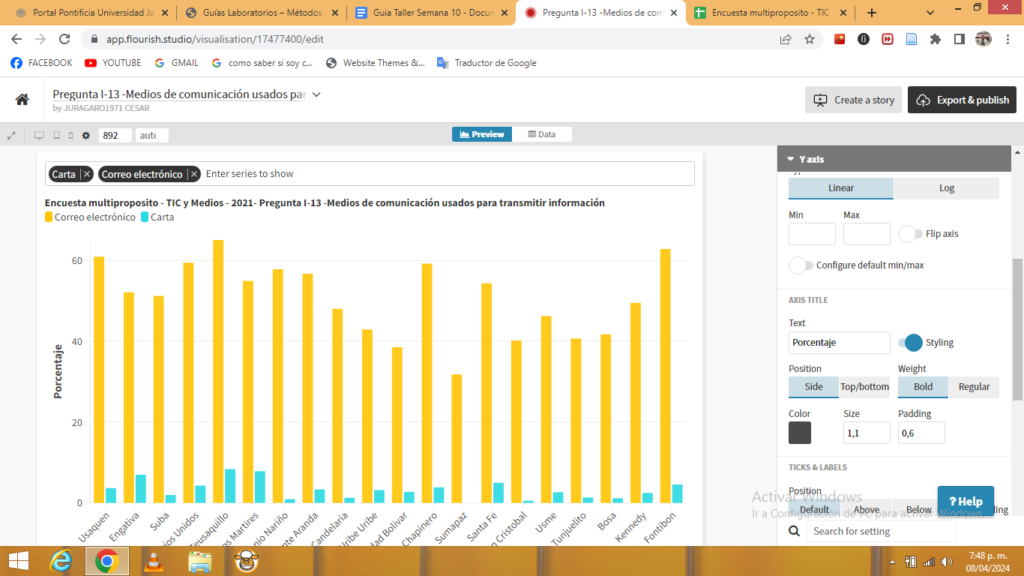Switch to the Data tab
This screenshot has width=1024, height=576.
point(542,135)
